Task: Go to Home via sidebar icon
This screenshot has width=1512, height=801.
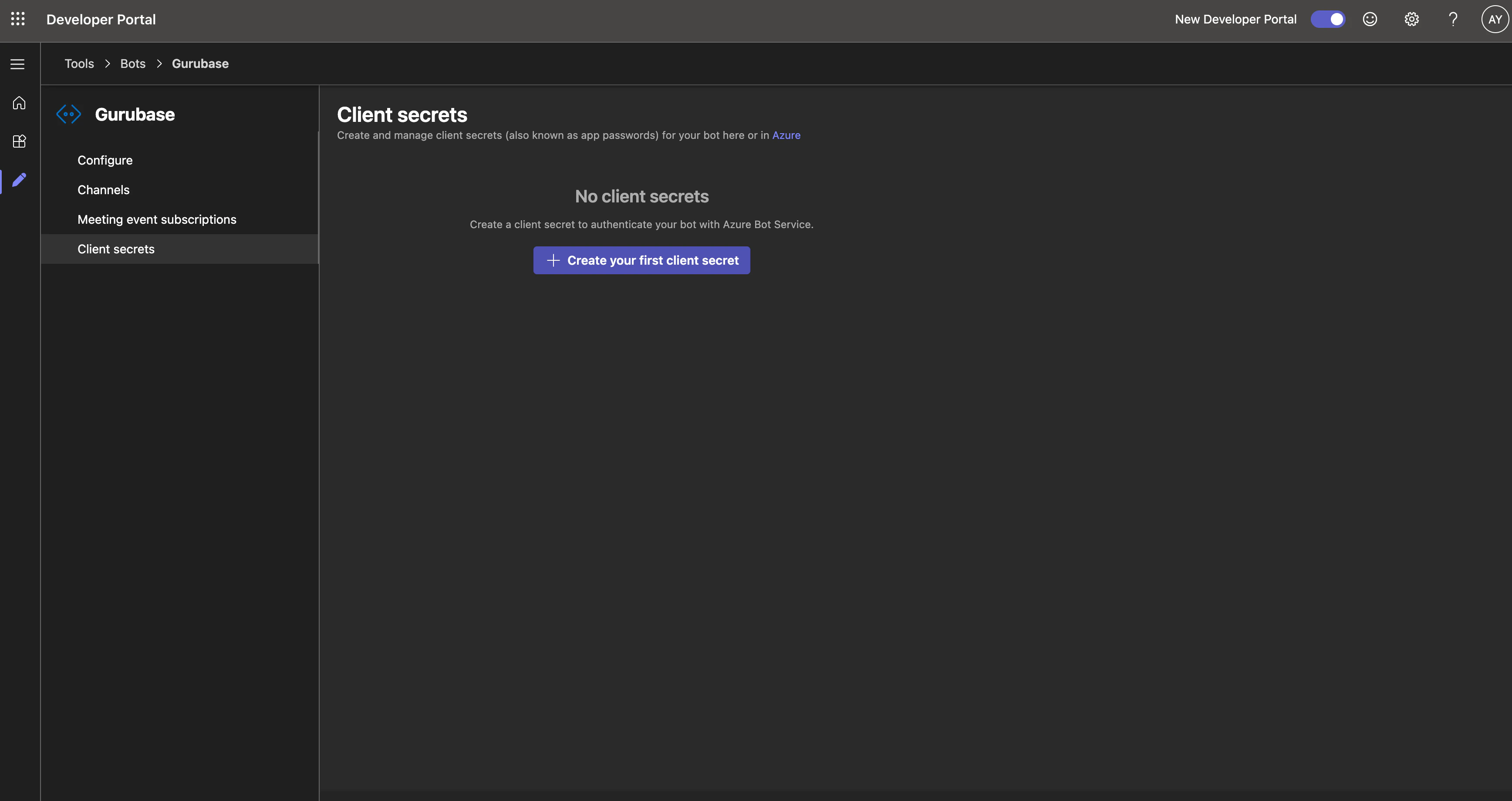Action: pyautogui.click(x=19, y=103)
